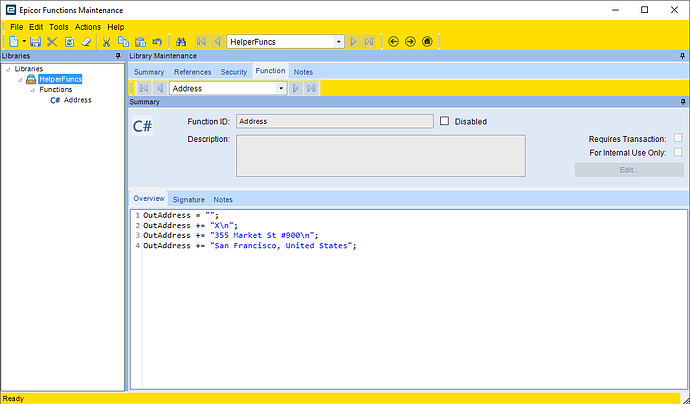Click the "355 Market St #900\n" code string
The height and width of the screenshot is (404, 690).
pyautogui.click(x=262, y=235)
